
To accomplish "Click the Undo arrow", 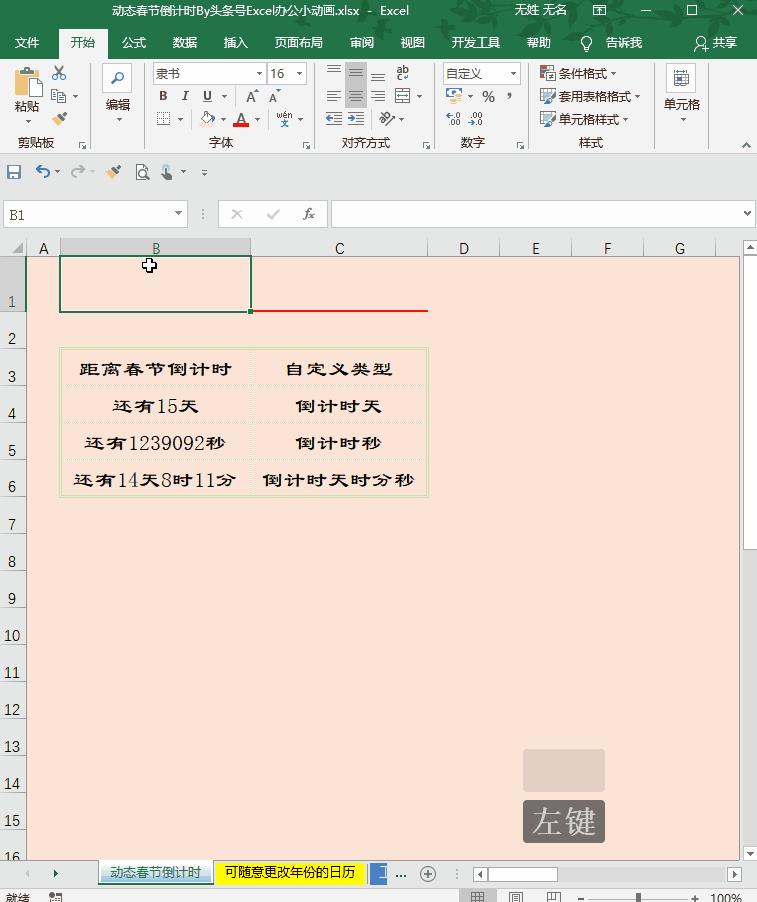I will click(x=43, y=171).
